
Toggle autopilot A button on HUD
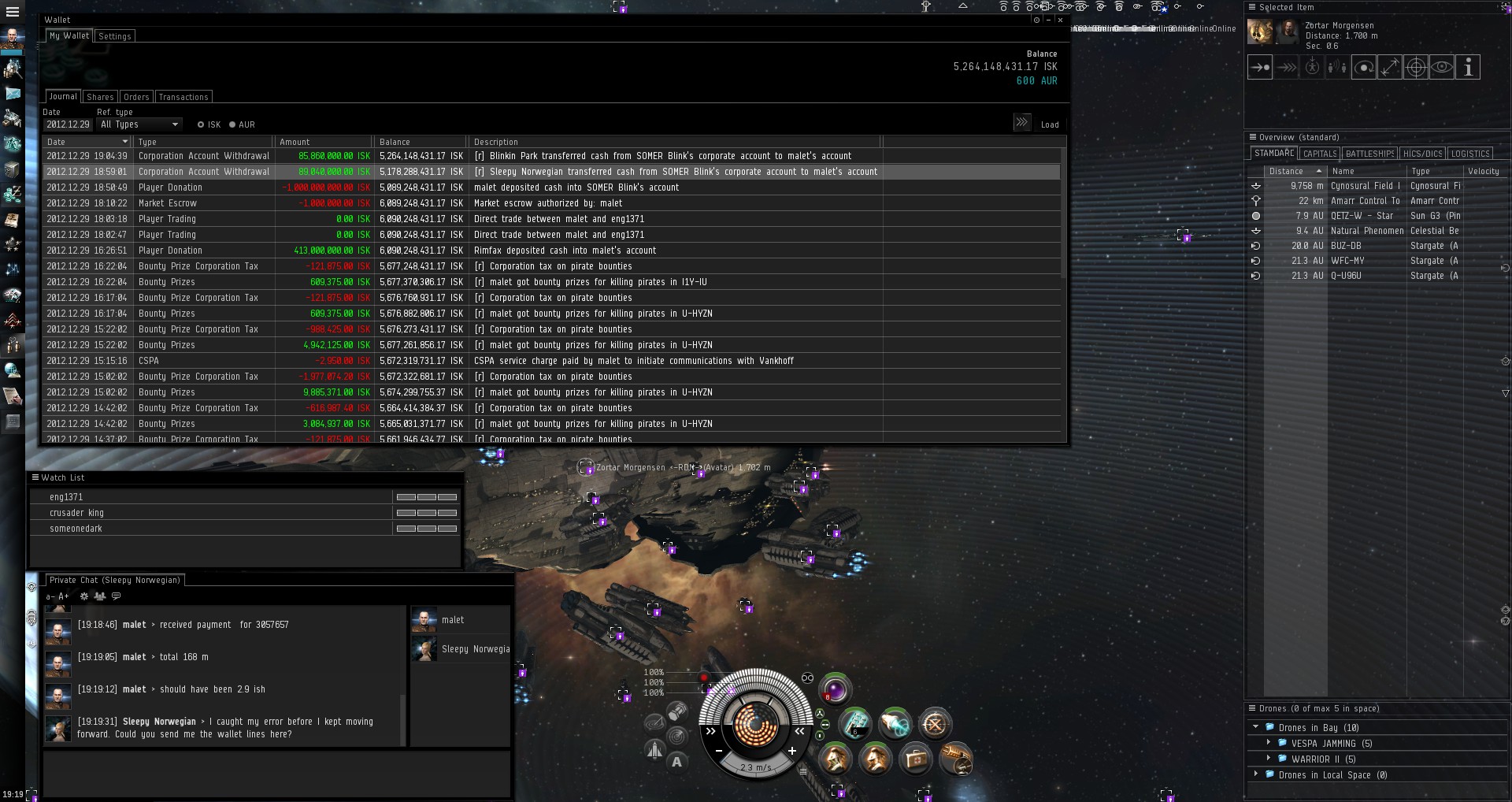pos(676,762)
